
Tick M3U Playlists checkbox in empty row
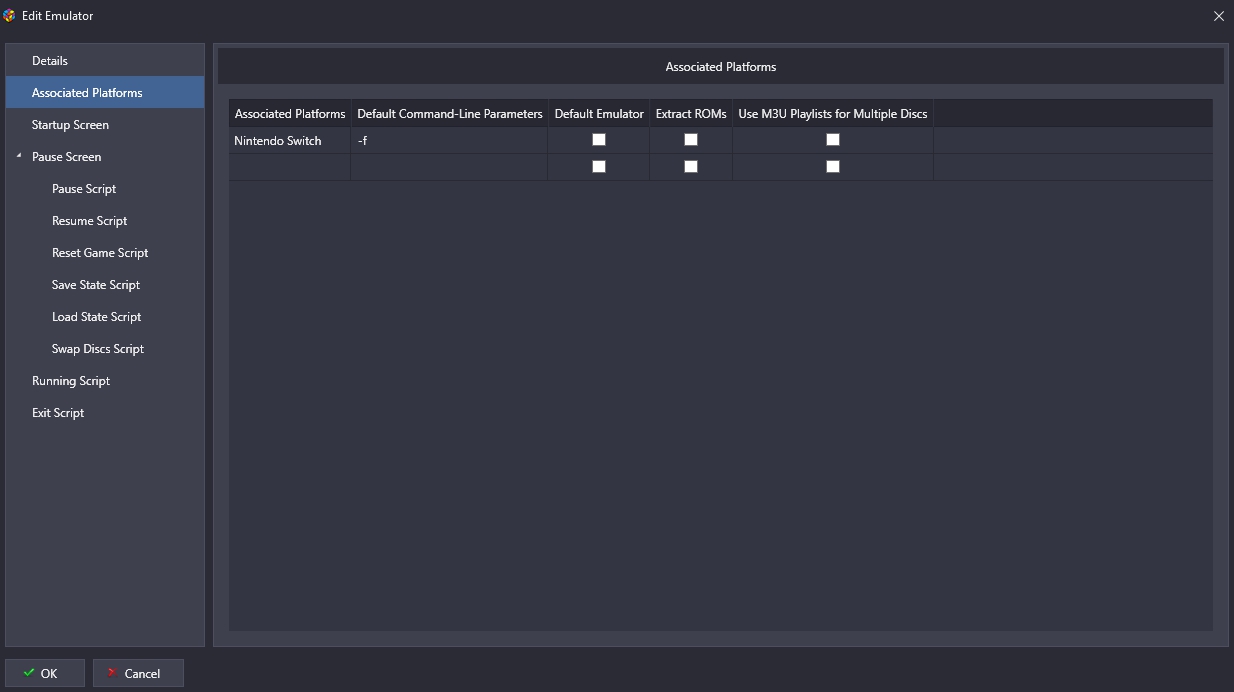tap(833, 167)
